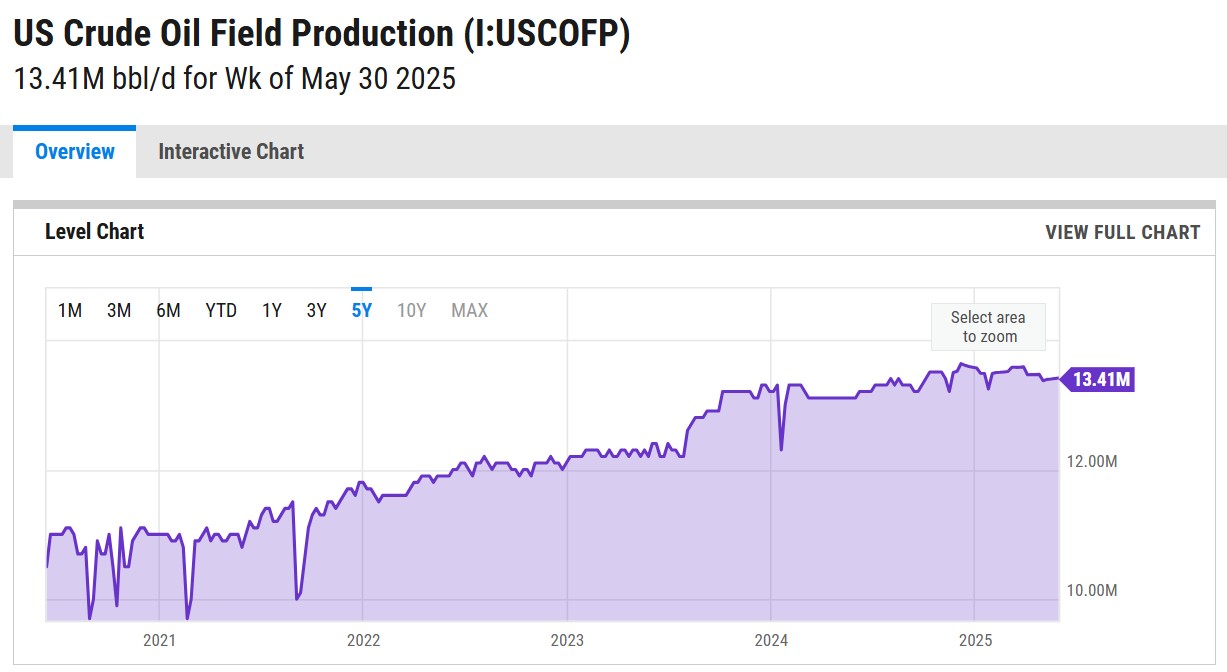Viewport: 1227px width, 672px height.
Task: Click the 13.41M bbl/d subtitle text
Action: [235, 78]
